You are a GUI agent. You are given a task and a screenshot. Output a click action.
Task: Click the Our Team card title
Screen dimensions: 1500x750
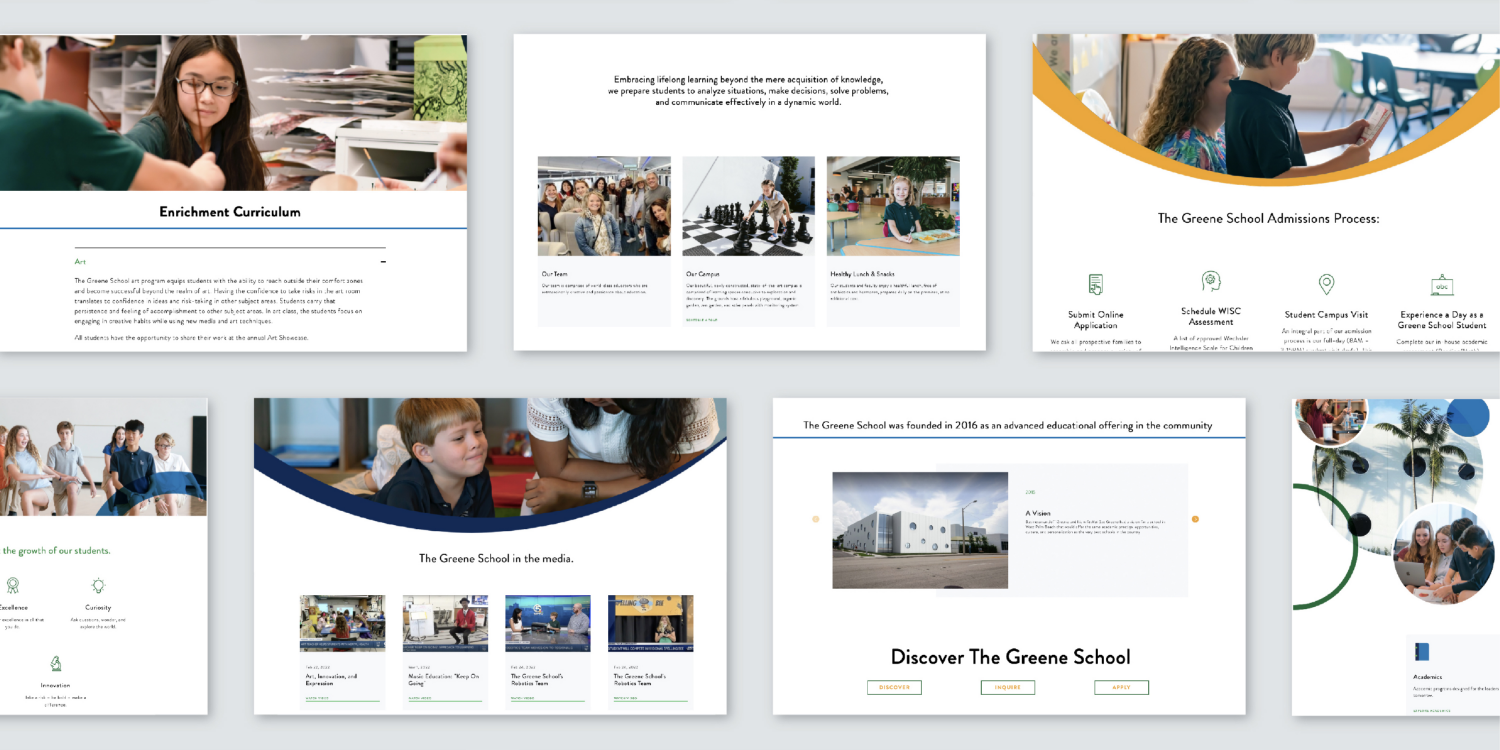pyautogui.click(x=554, y=273)
